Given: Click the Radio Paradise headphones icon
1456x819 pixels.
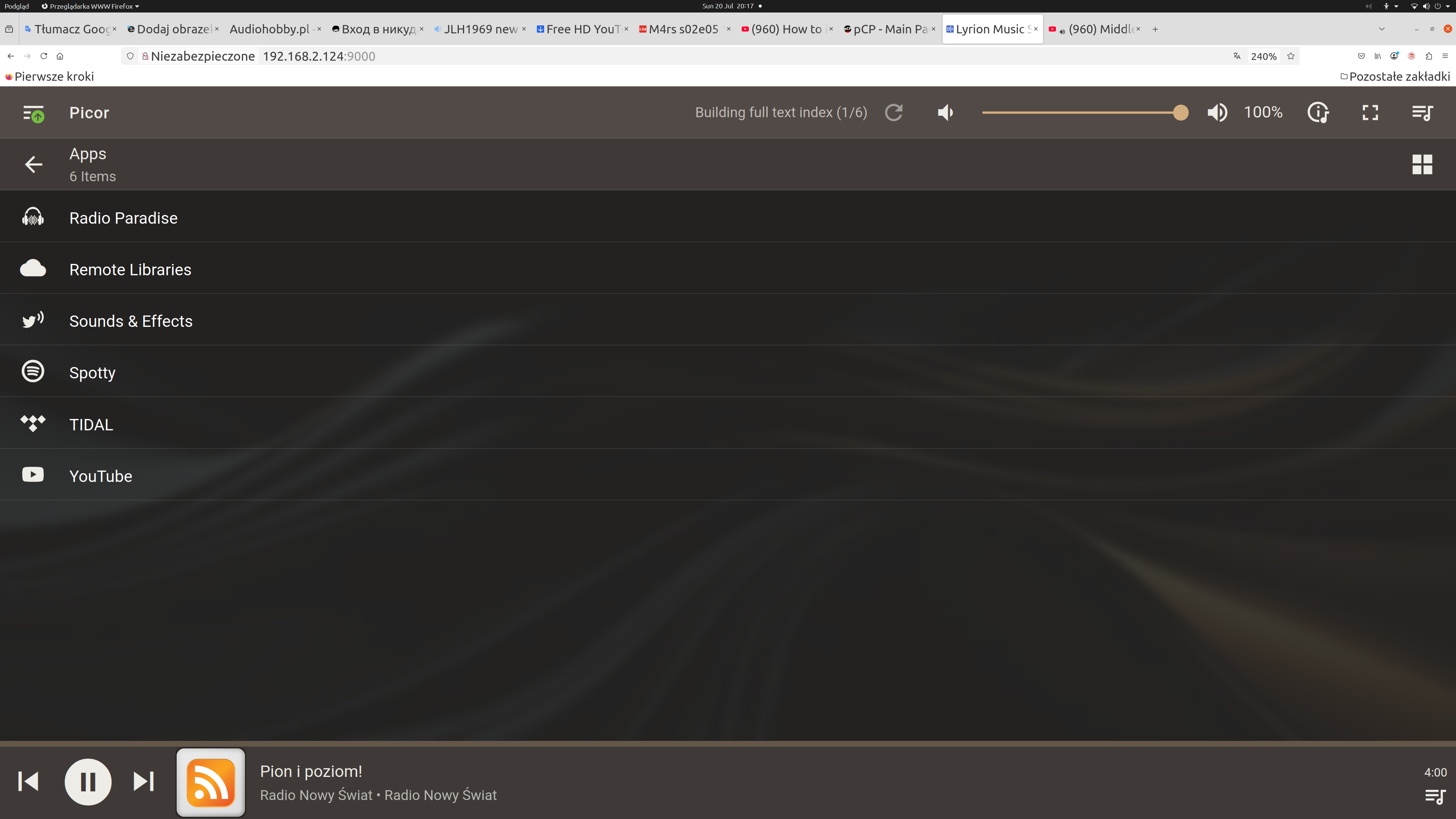Looking at the screenshot, I should coord(33,217).
